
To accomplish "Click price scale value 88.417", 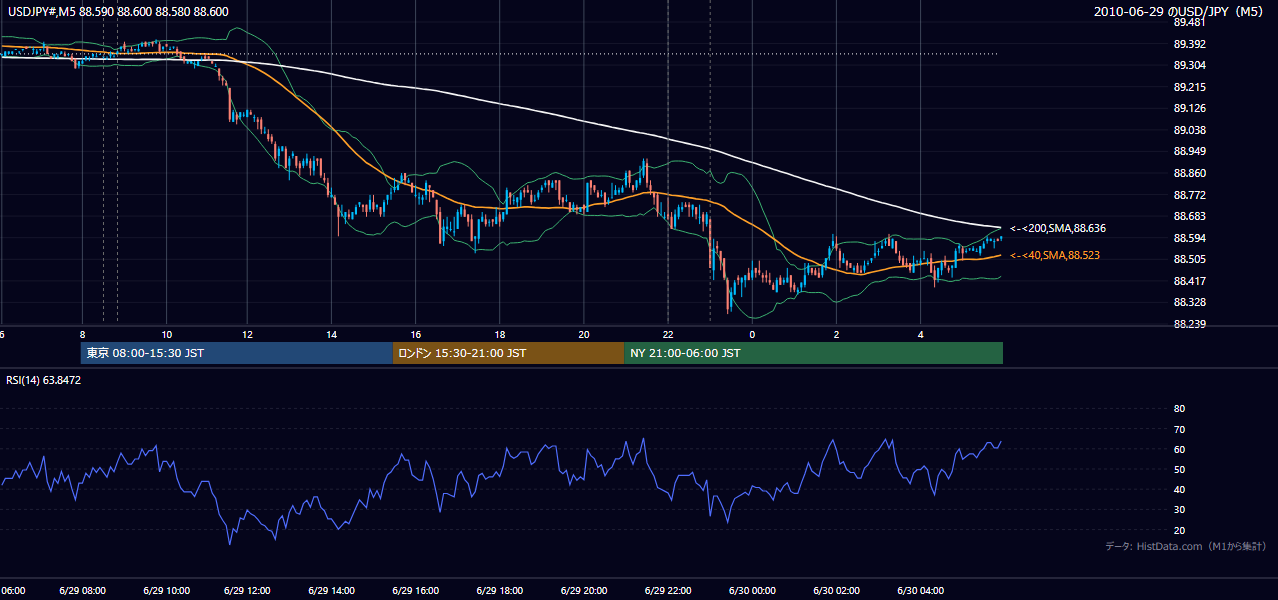I will tap(1188, 282).
